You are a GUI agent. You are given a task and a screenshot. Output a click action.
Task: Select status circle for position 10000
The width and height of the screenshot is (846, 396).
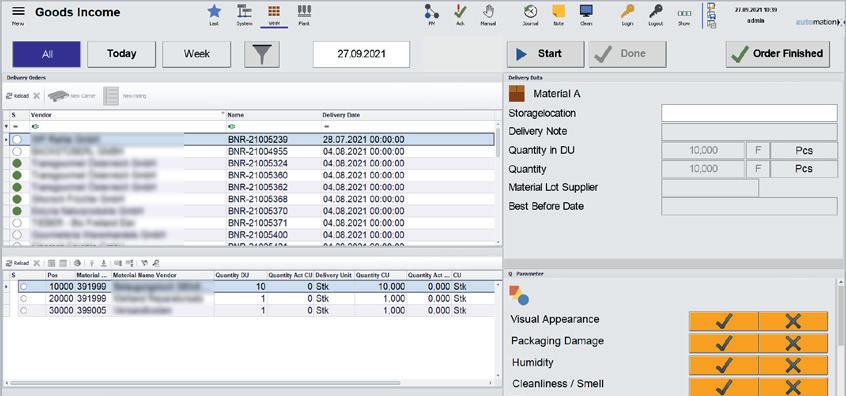pyautogui.click(x=24, y=286)
